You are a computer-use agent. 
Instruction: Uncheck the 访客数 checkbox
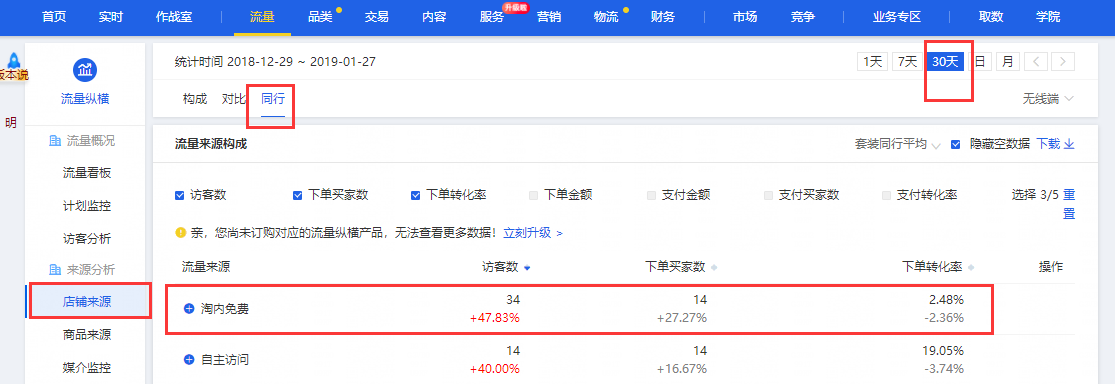click(x=180, y=195)
